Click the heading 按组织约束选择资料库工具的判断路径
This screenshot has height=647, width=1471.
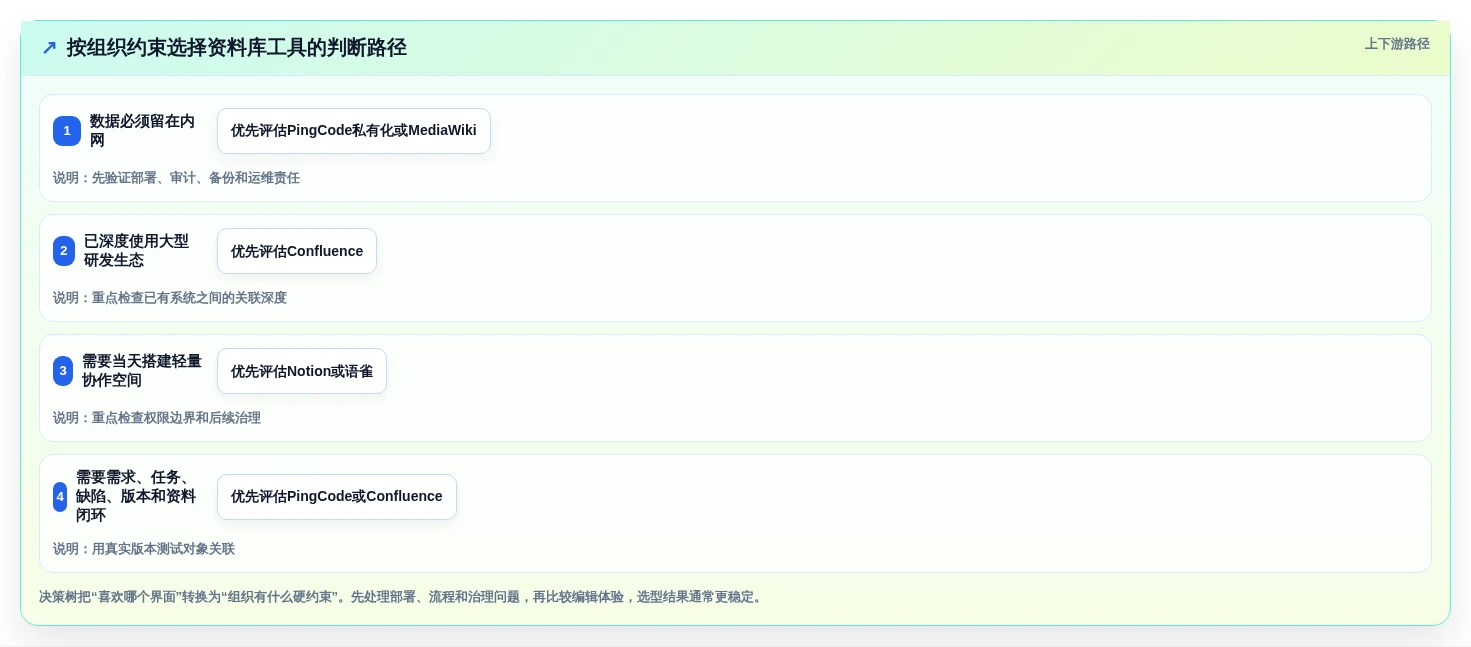coord(237,48)
